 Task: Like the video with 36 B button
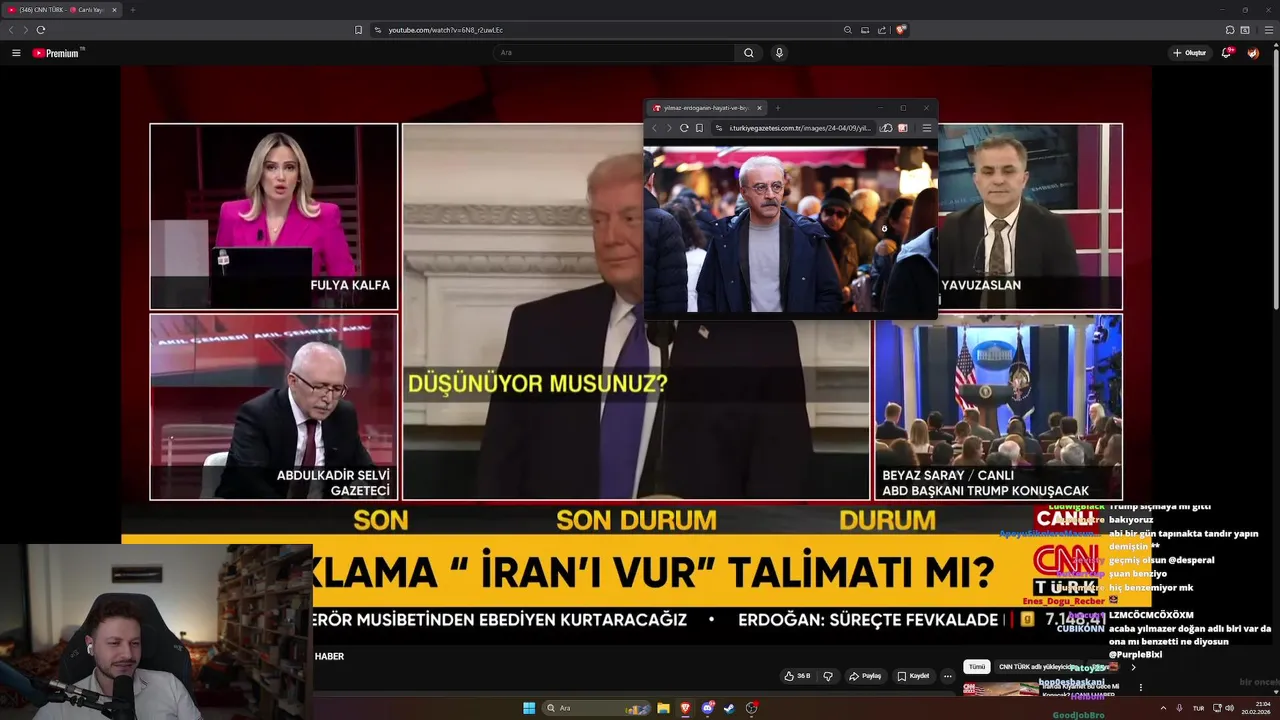point(798,676)
